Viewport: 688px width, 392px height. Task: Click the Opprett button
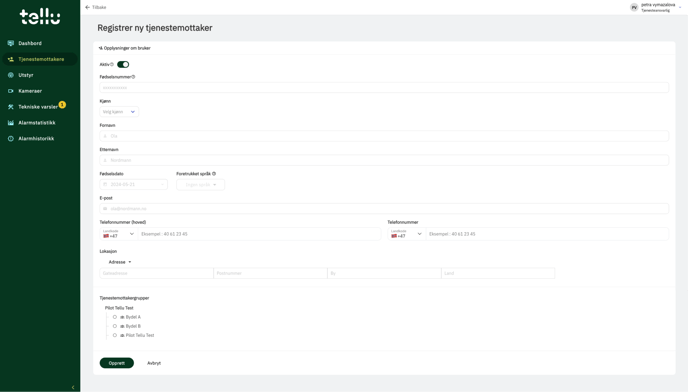point(117,363)
